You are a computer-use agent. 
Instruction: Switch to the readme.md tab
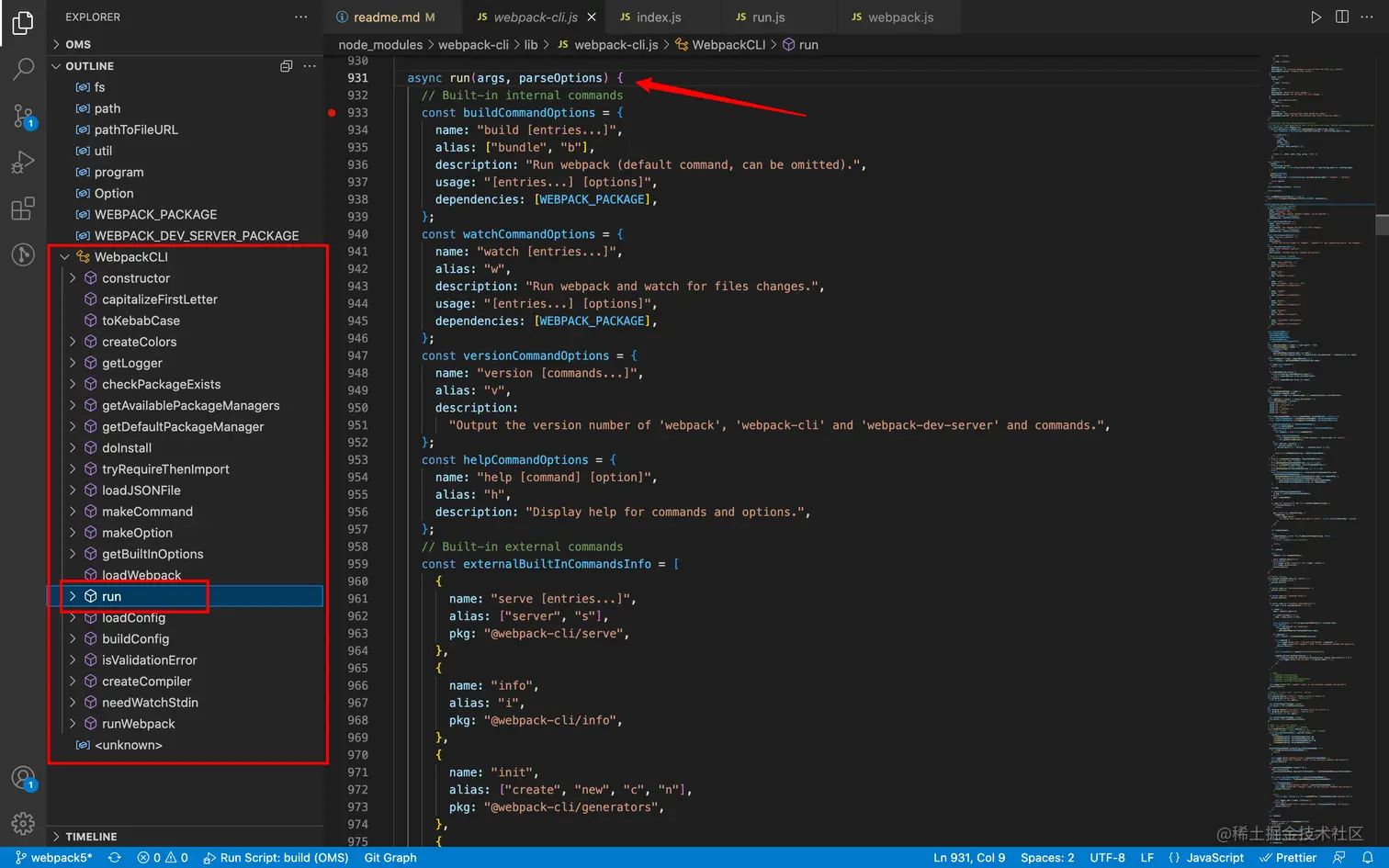click(386, 17)
